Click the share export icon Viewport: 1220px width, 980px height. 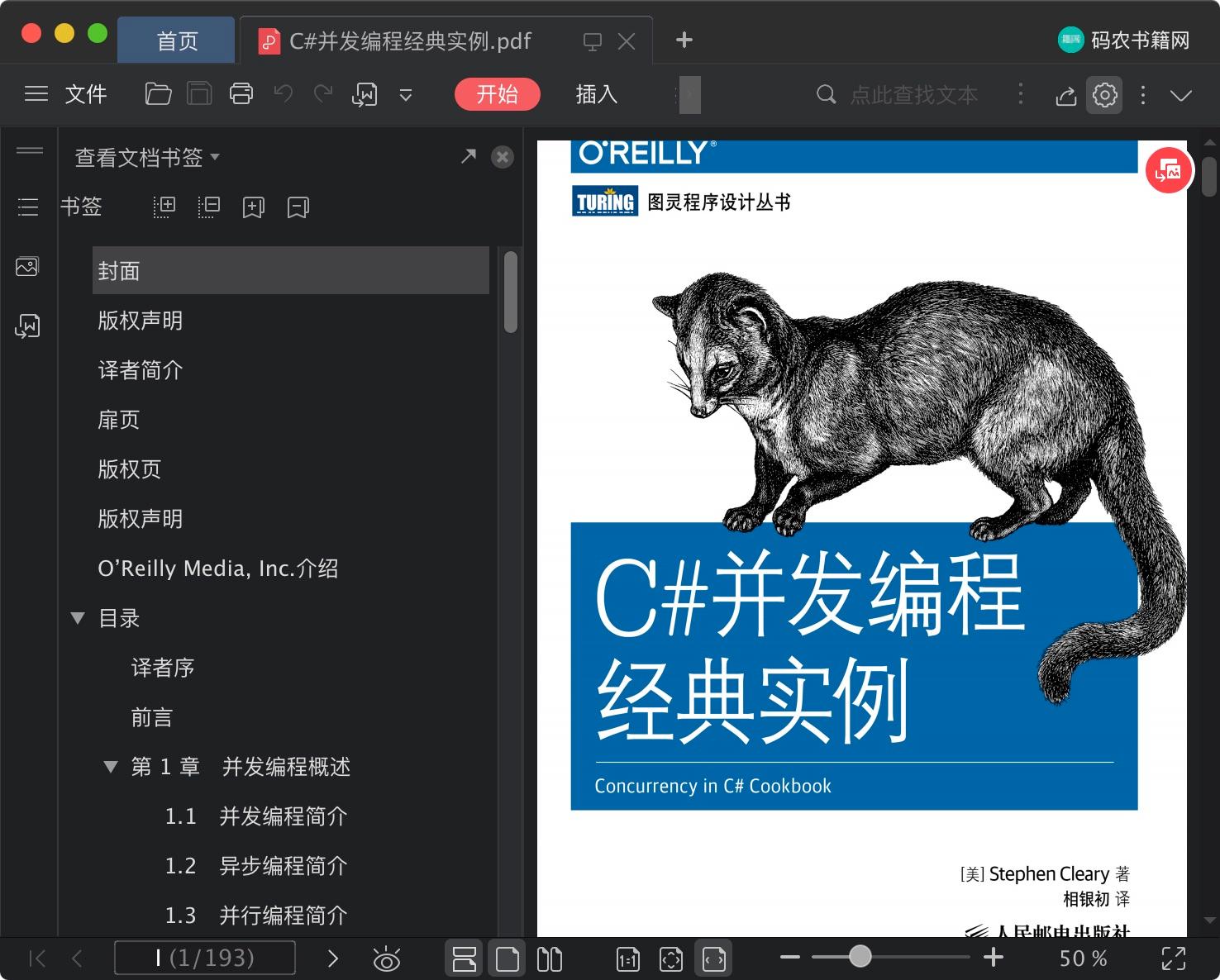pos(1066,95)
